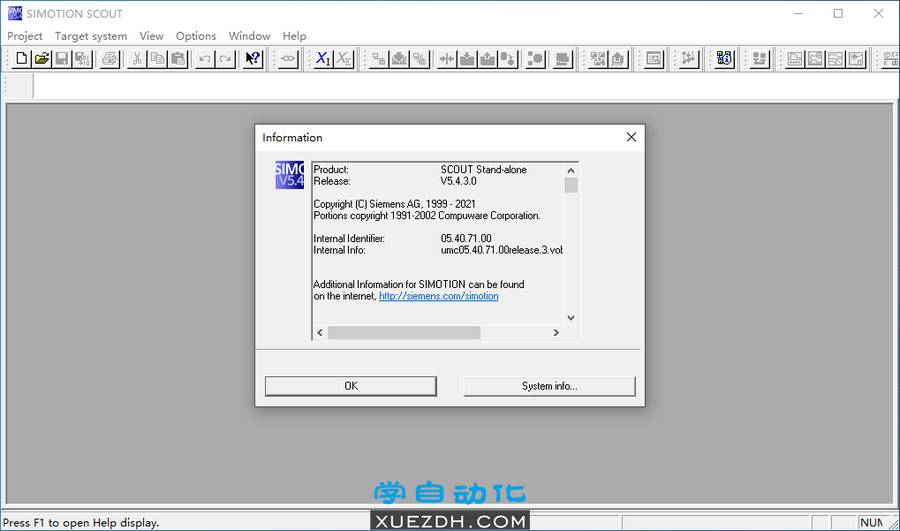This screenshot has width=900, height=531.
Task: Confirm the Information dialog with OK
Action: (x=351, y=386)
